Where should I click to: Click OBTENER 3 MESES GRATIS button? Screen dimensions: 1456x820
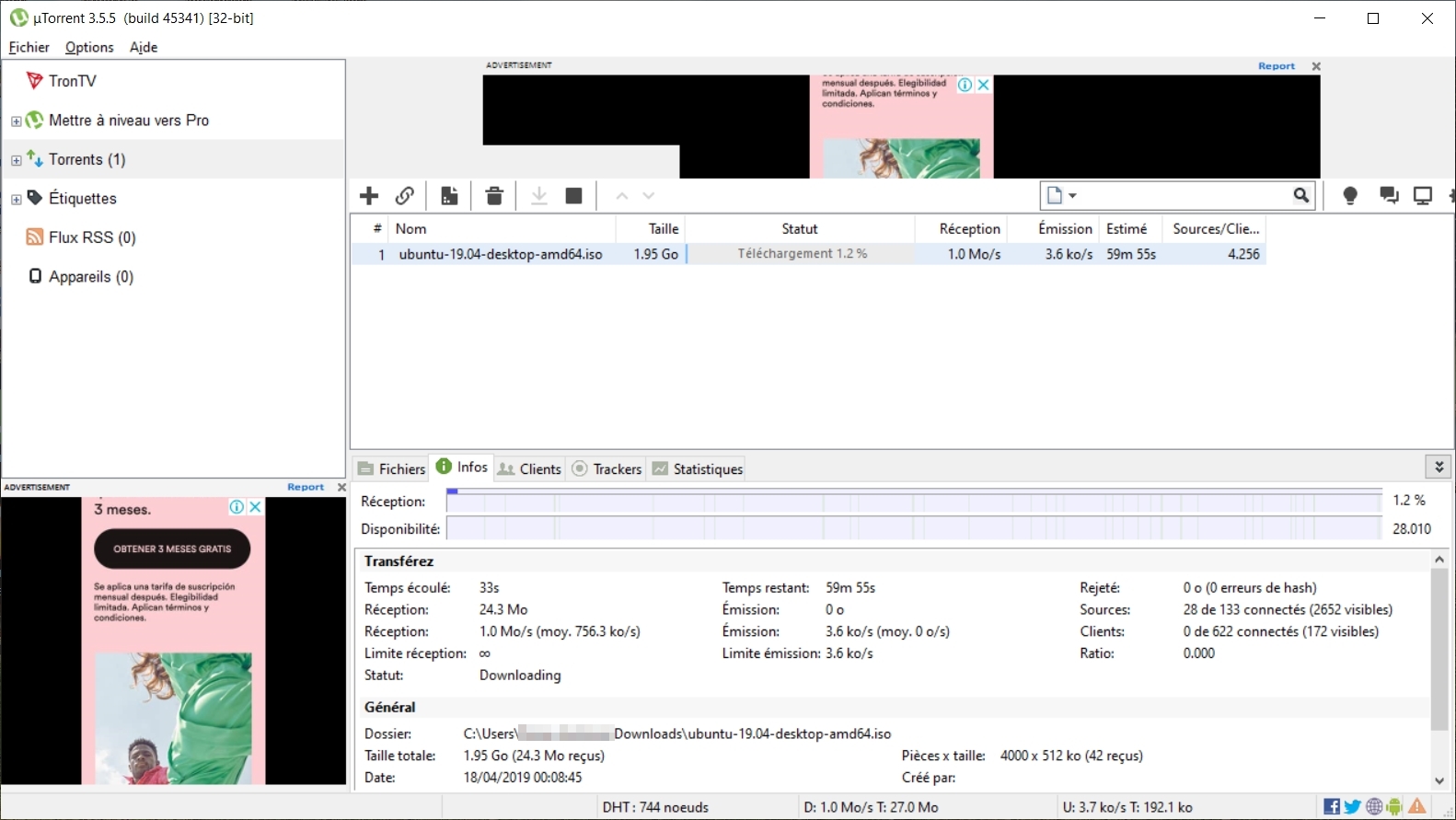172,549
